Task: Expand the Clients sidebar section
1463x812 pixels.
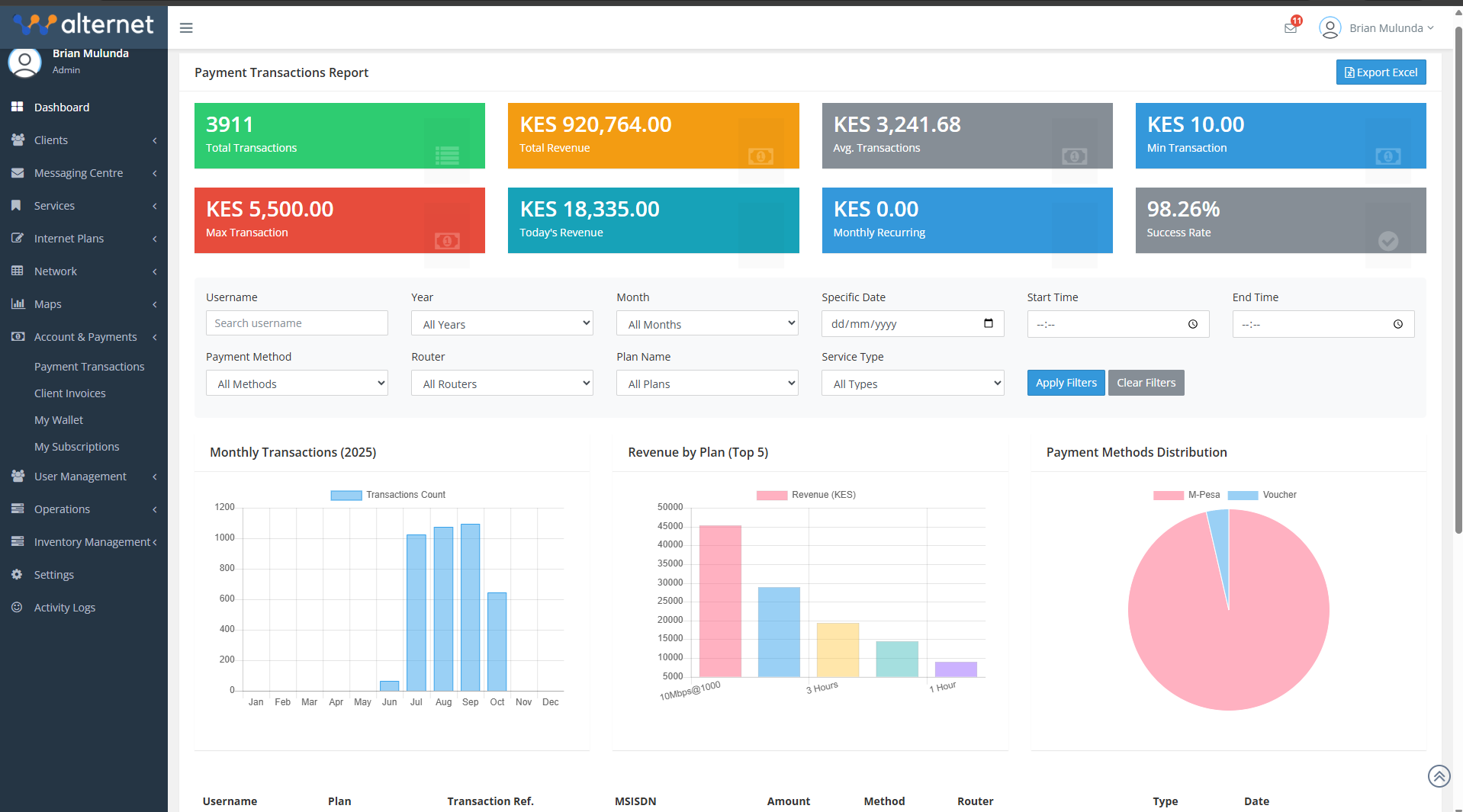Action: 51,140
